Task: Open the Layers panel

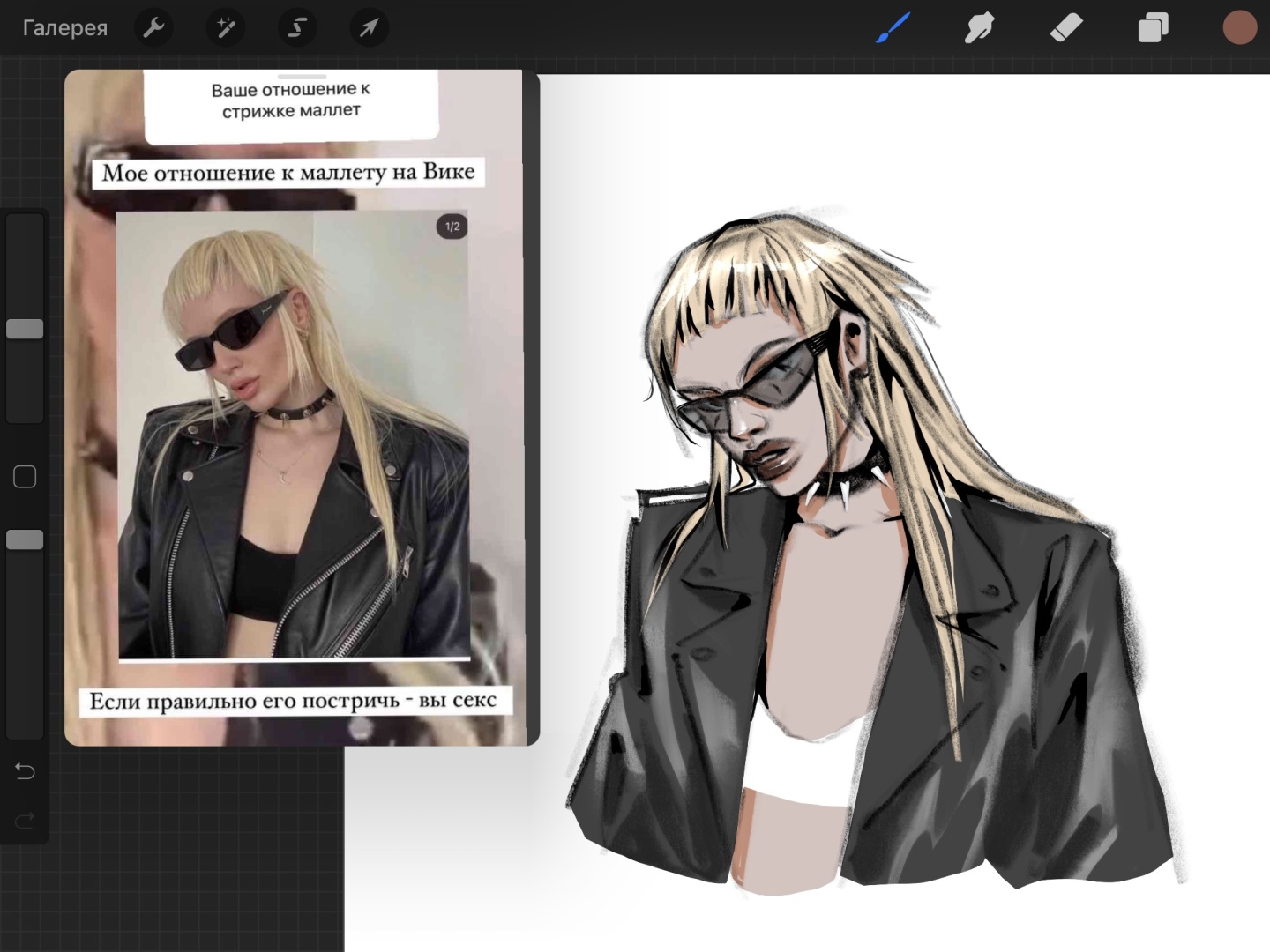Action: (x=1153, y=28)
